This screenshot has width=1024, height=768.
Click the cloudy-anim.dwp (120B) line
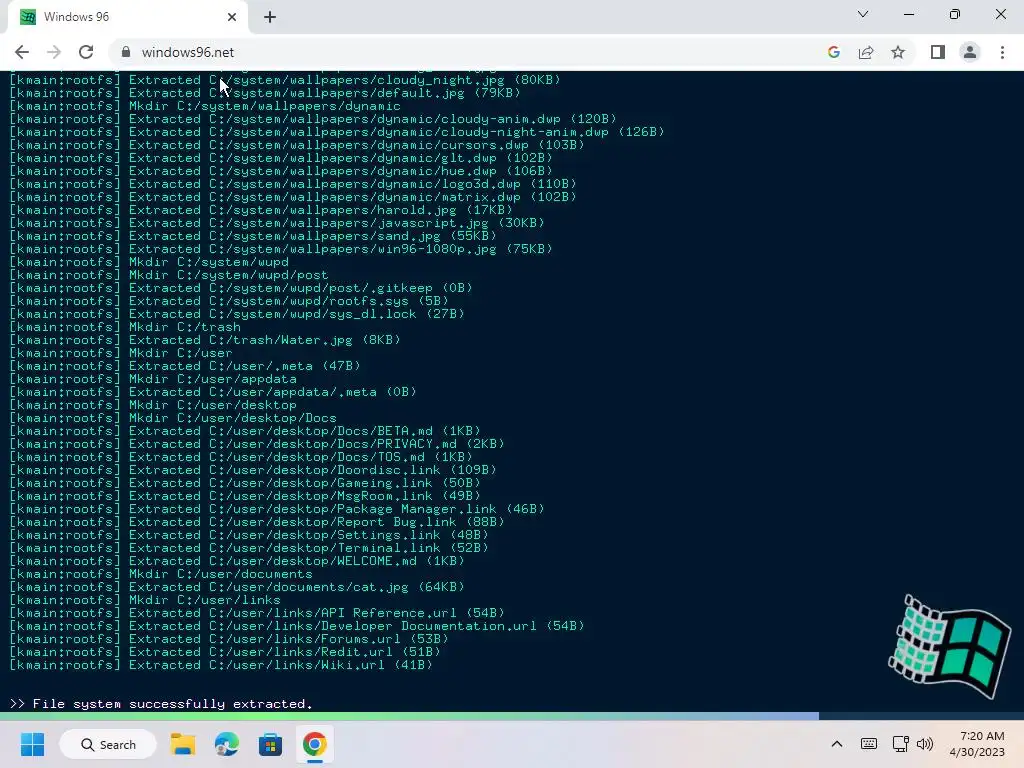click(x=313, y=119)
